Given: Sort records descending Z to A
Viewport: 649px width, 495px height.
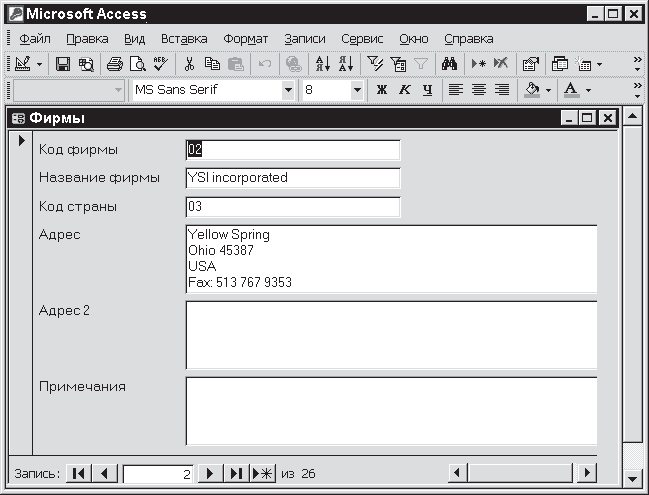Looking at the screenshot, I should [x=346, y=64].
